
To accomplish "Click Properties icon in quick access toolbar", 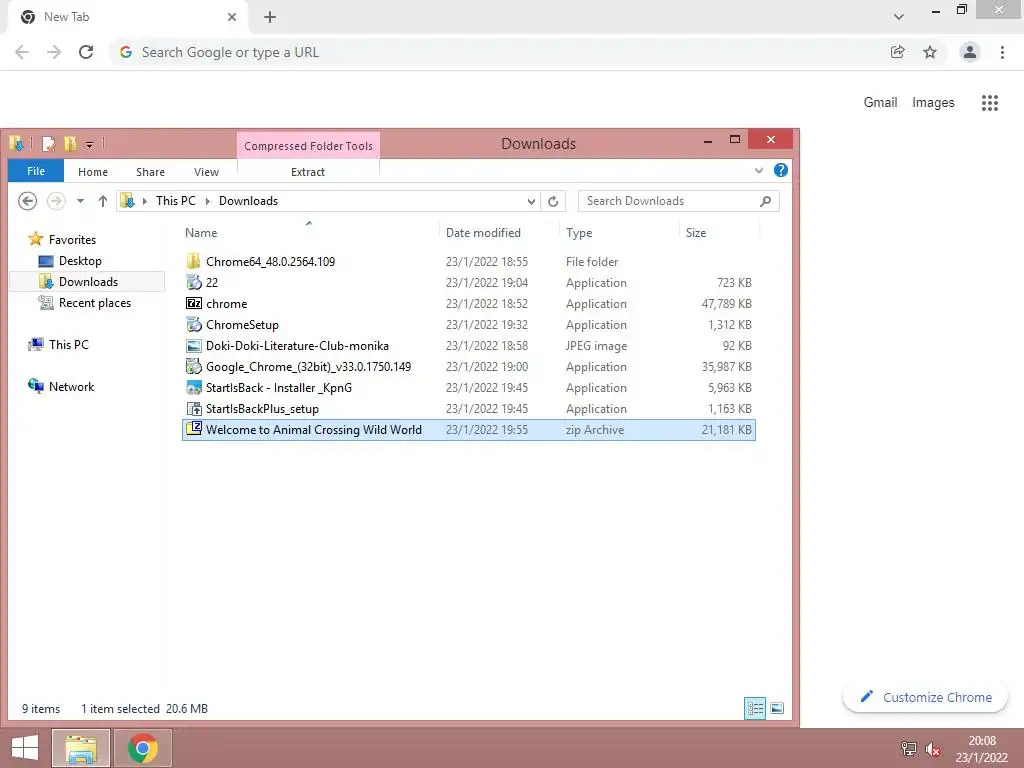I will (x=48, y=144).
